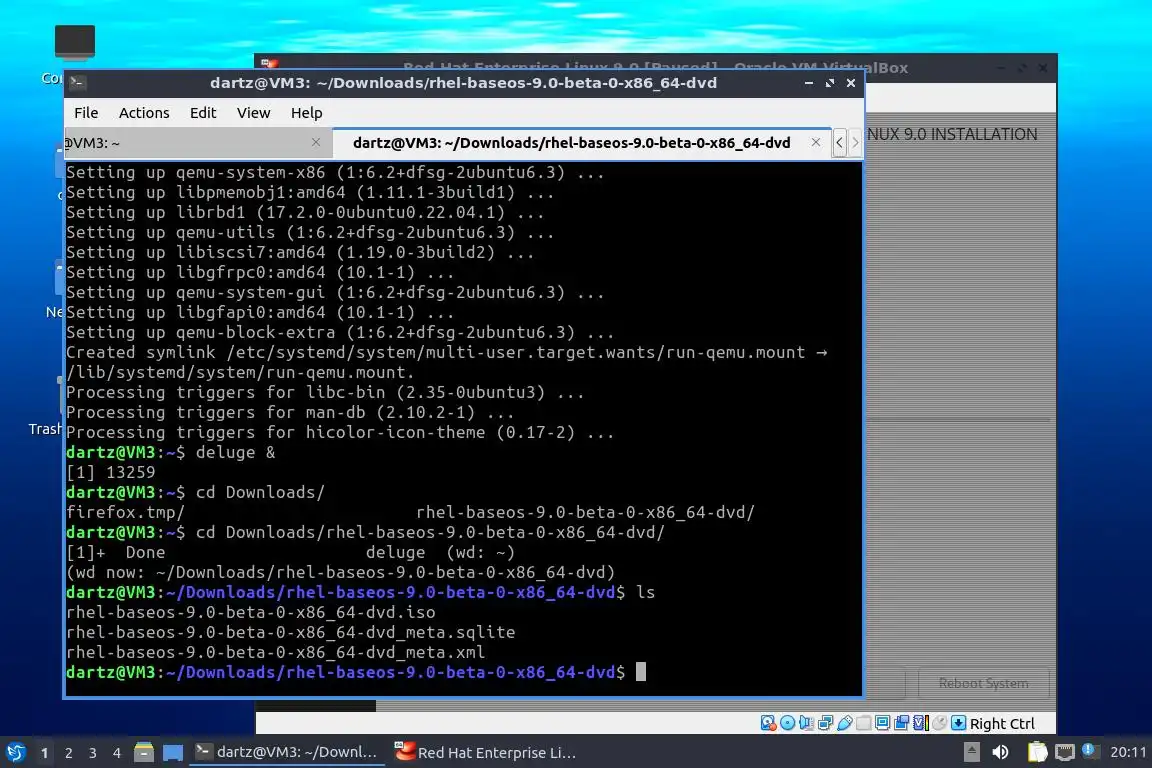The image size is (1152, 768).
Task: Click VirtualBox keyboard capture arrow icon
Action: pyautogui.click(x=958, y=723)
